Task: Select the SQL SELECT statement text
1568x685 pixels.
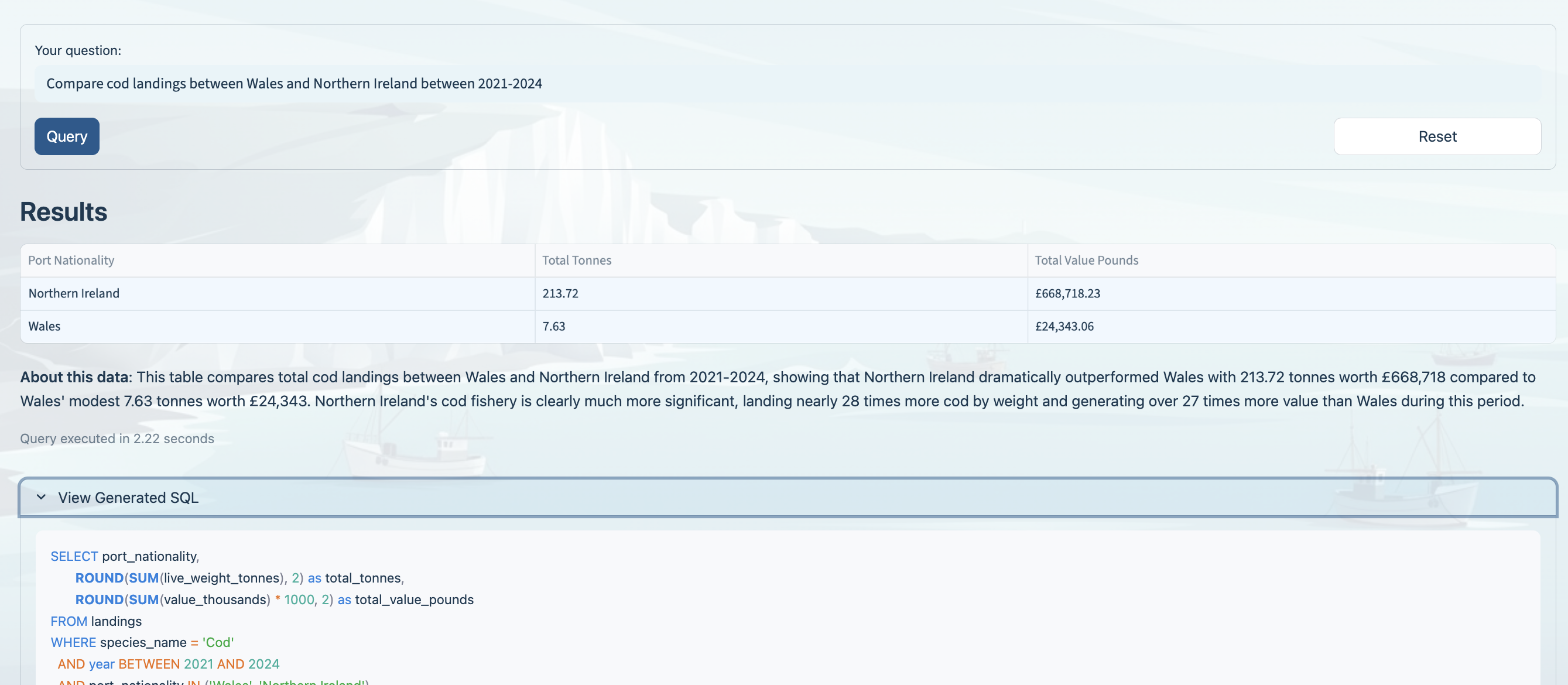Action: [125, 556]
